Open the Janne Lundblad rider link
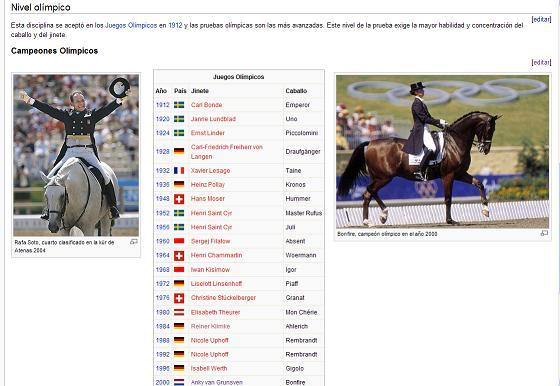Image resolution: width=560 pixels, height=386 pixels. [x=213, y=119]
